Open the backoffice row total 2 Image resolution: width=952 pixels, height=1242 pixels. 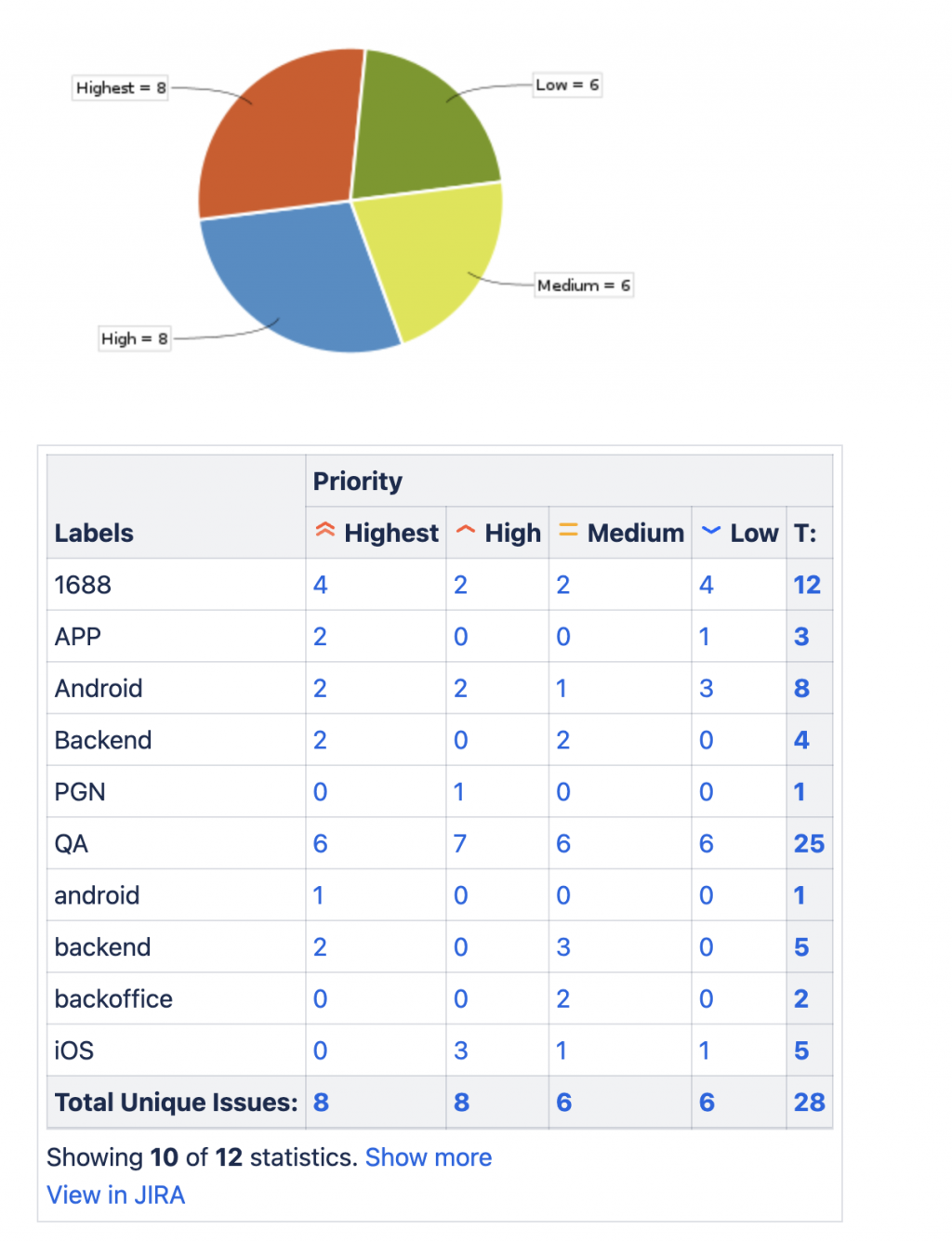[801, 999]
